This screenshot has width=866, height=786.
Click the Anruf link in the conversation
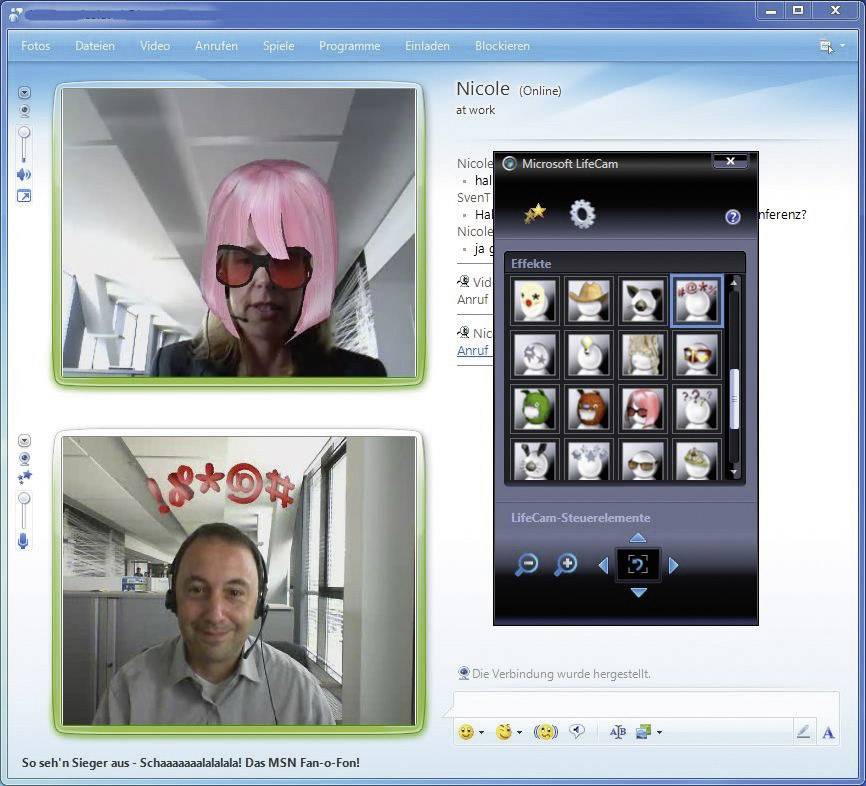pos(471,351)
